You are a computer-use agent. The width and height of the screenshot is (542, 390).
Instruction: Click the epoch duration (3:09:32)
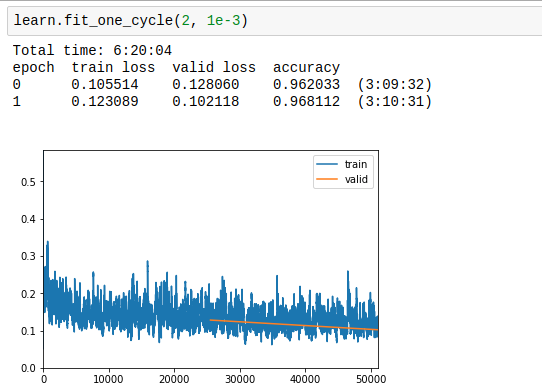pyautogui.click(x=395, y=85)
